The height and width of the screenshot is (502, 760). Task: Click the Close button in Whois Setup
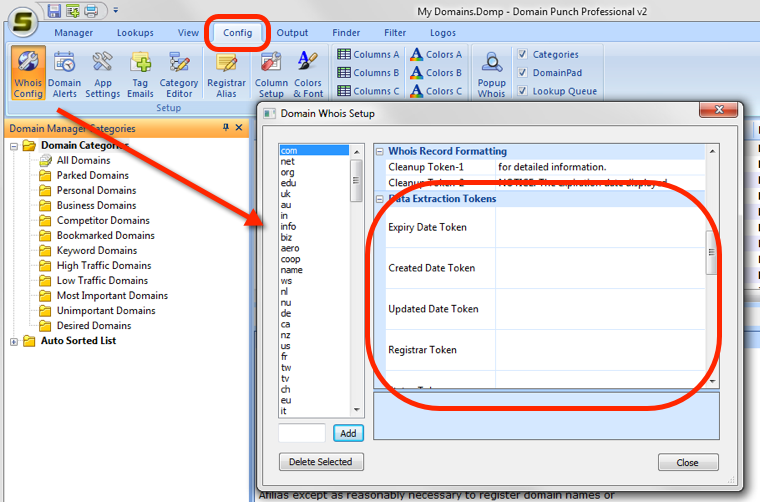pyautogui.click(x=688, y=462)
